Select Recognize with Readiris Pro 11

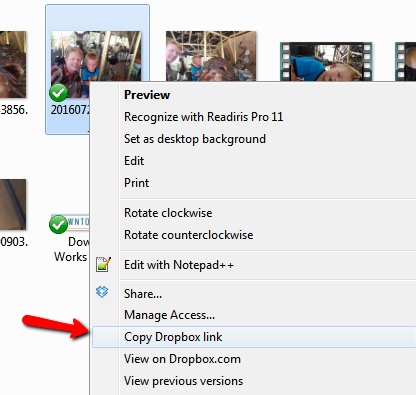click(204, 117)
